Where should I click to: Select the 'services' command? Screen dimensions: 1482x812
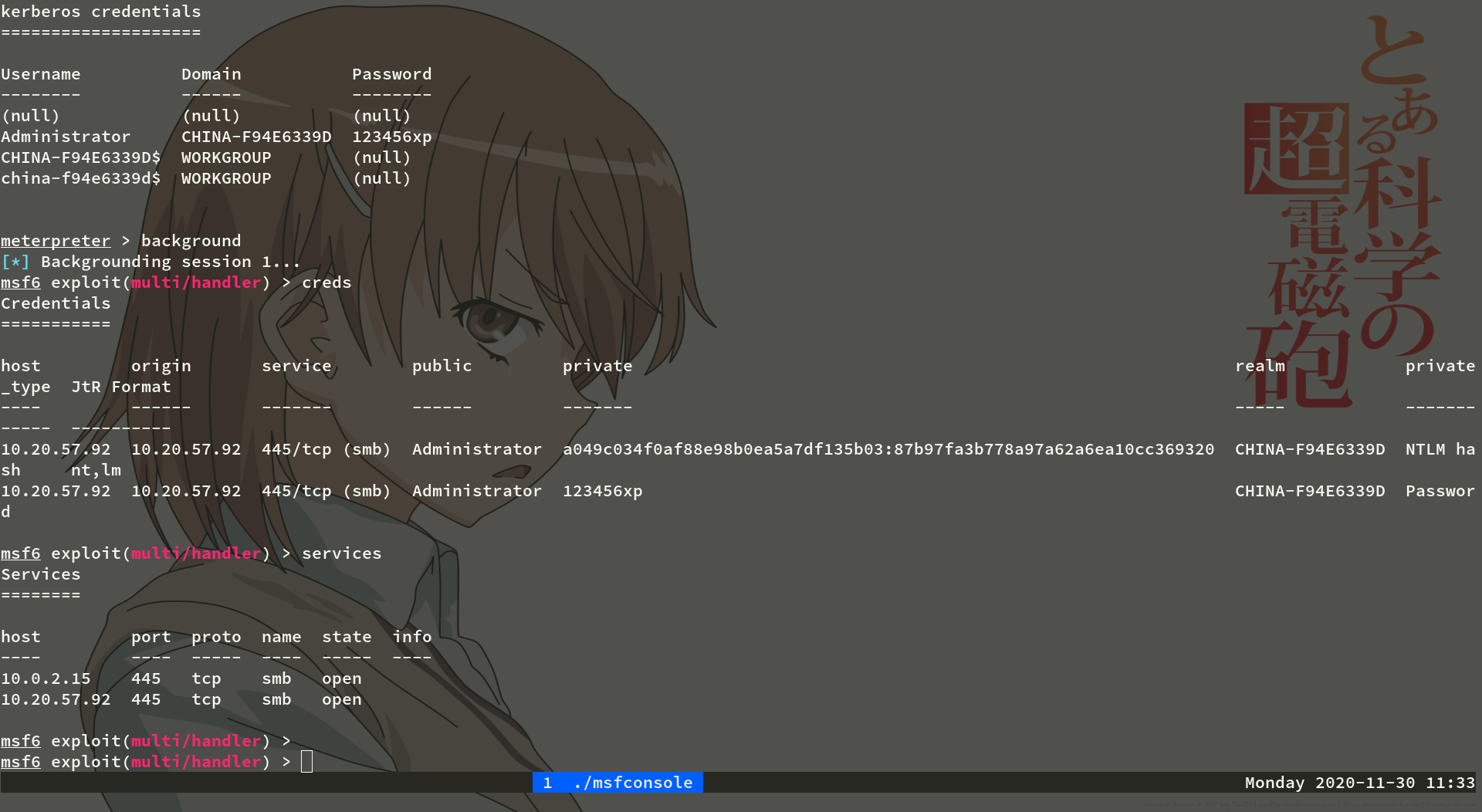pyautogui.click(x=342, y=553)
